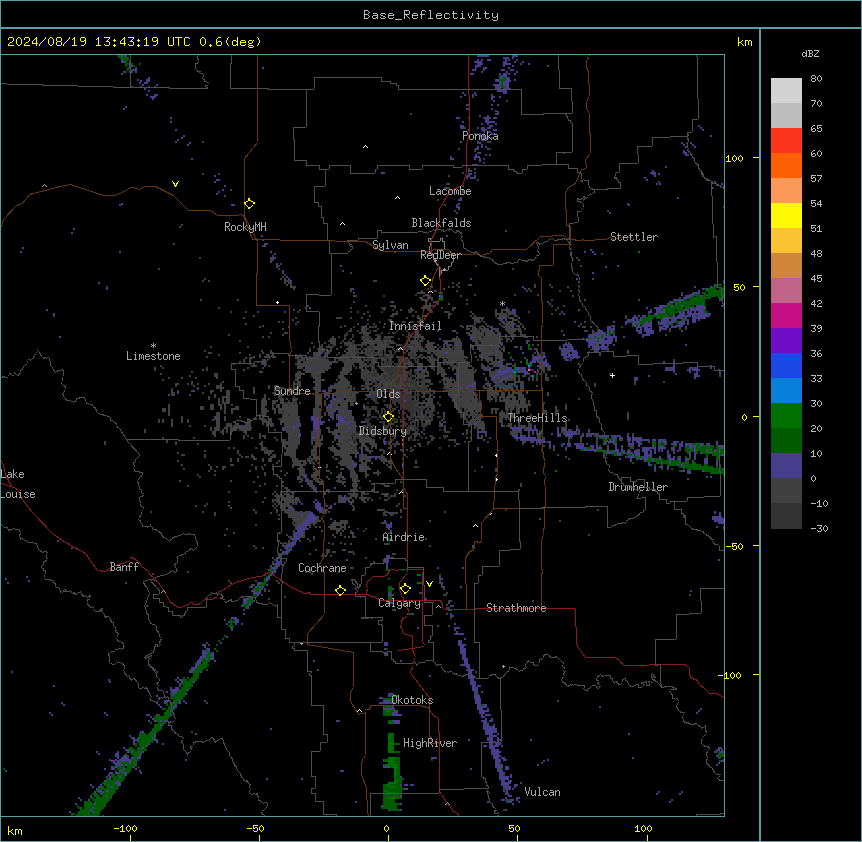Click the Base_Reflectivity title text
The height and width of the screenshot is (842, 862).
[x=430, y=15]
